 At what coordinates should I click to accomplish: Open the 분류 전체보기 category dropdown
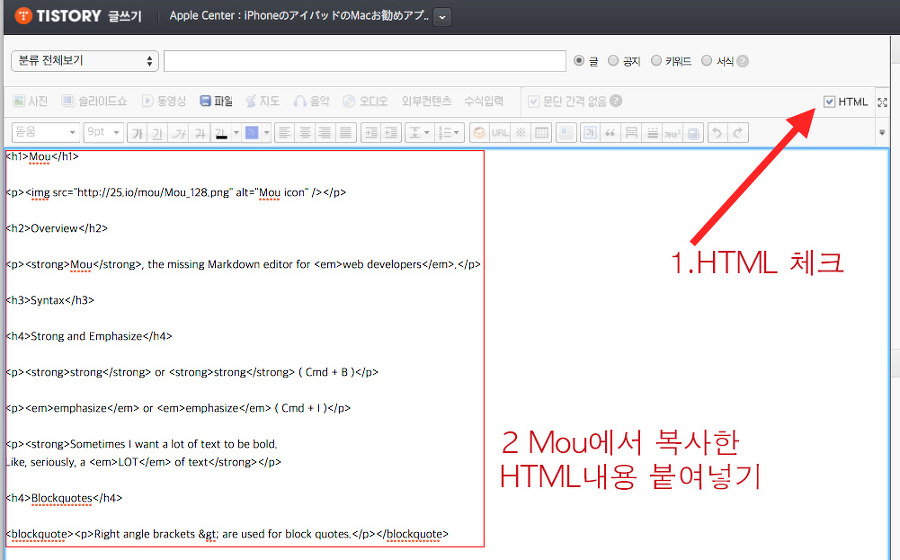click(85, 61)
